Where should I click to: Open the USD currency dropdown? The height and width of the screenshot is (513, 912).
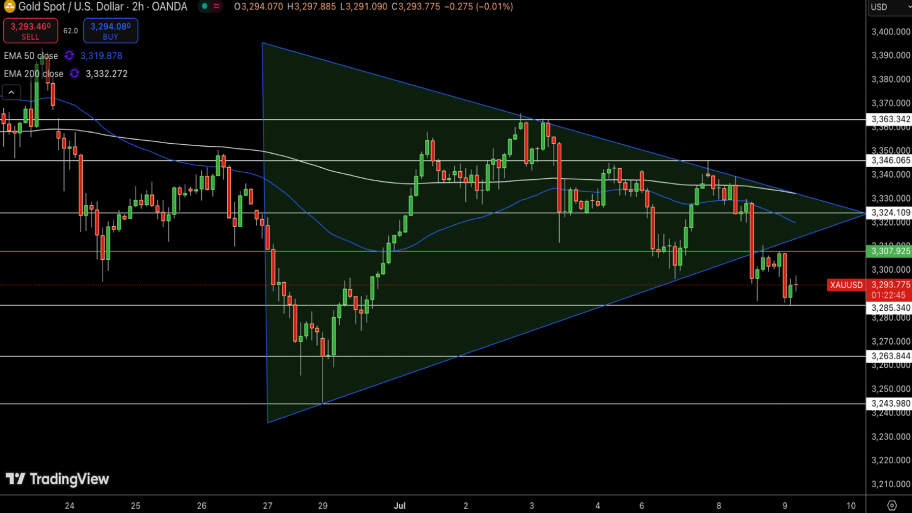[x=890, y=7]
